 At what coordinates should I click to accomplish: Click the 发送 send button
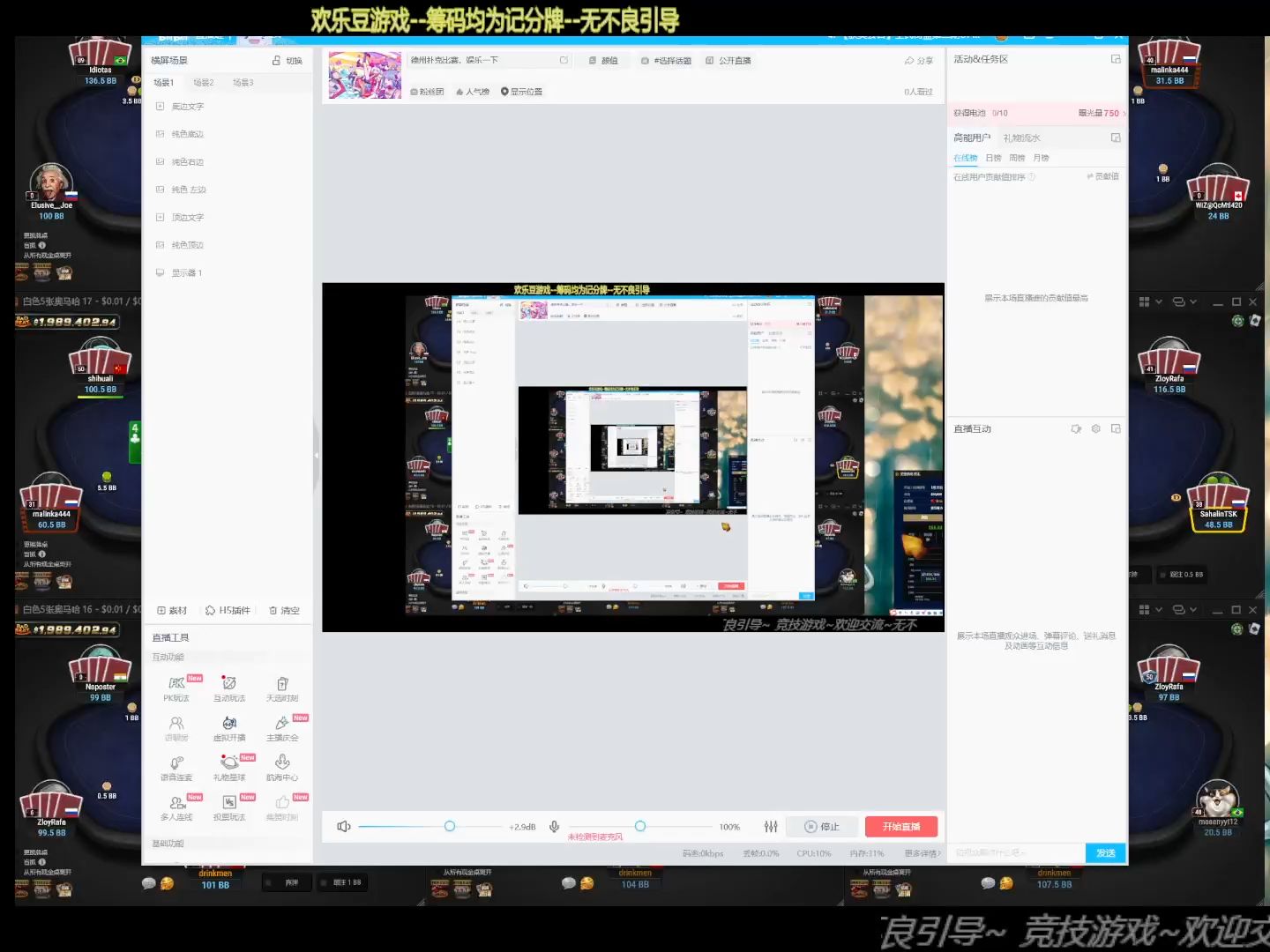point(1106,852)
